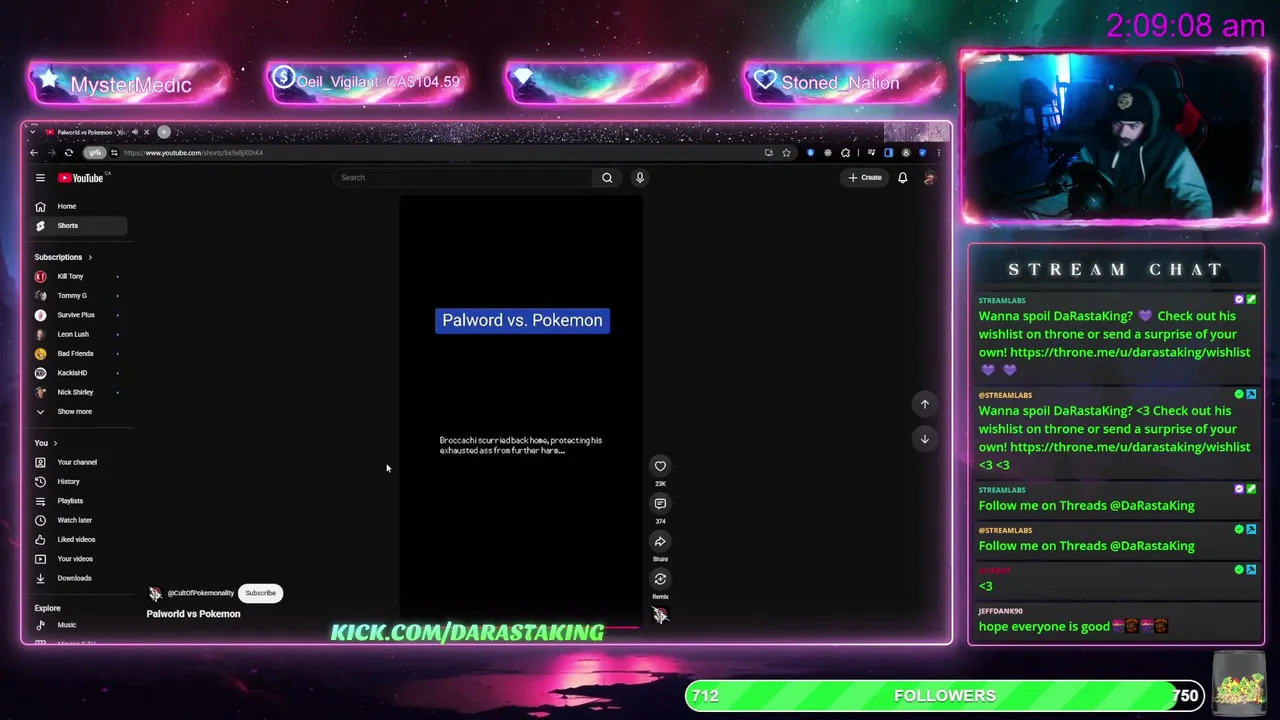Viewport: 1280px width, 720px height.
Task: Open the short's sound thumbnail
Action: tap(660, 615)
